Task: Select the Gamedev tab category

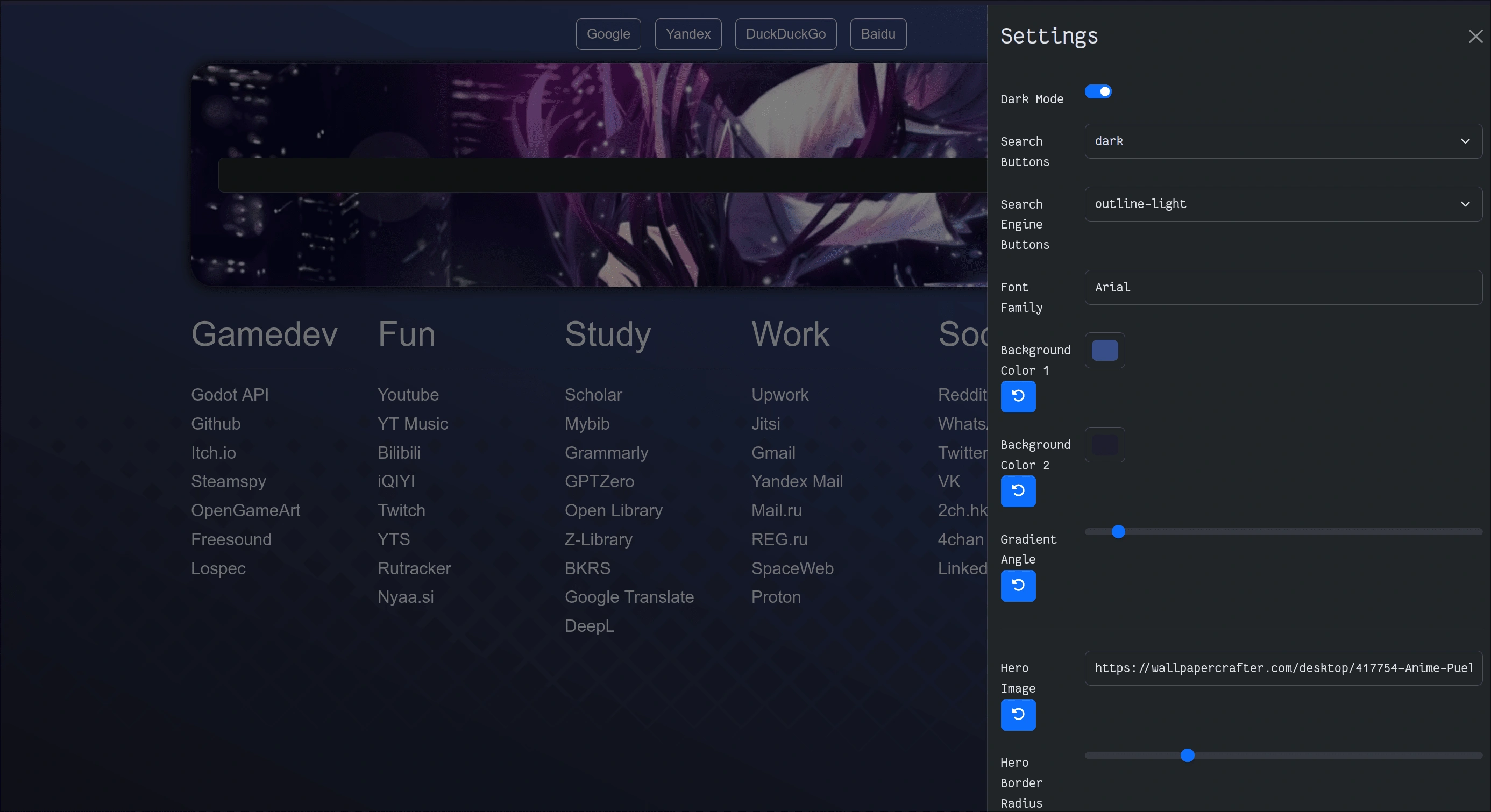Action: (264, 334)
